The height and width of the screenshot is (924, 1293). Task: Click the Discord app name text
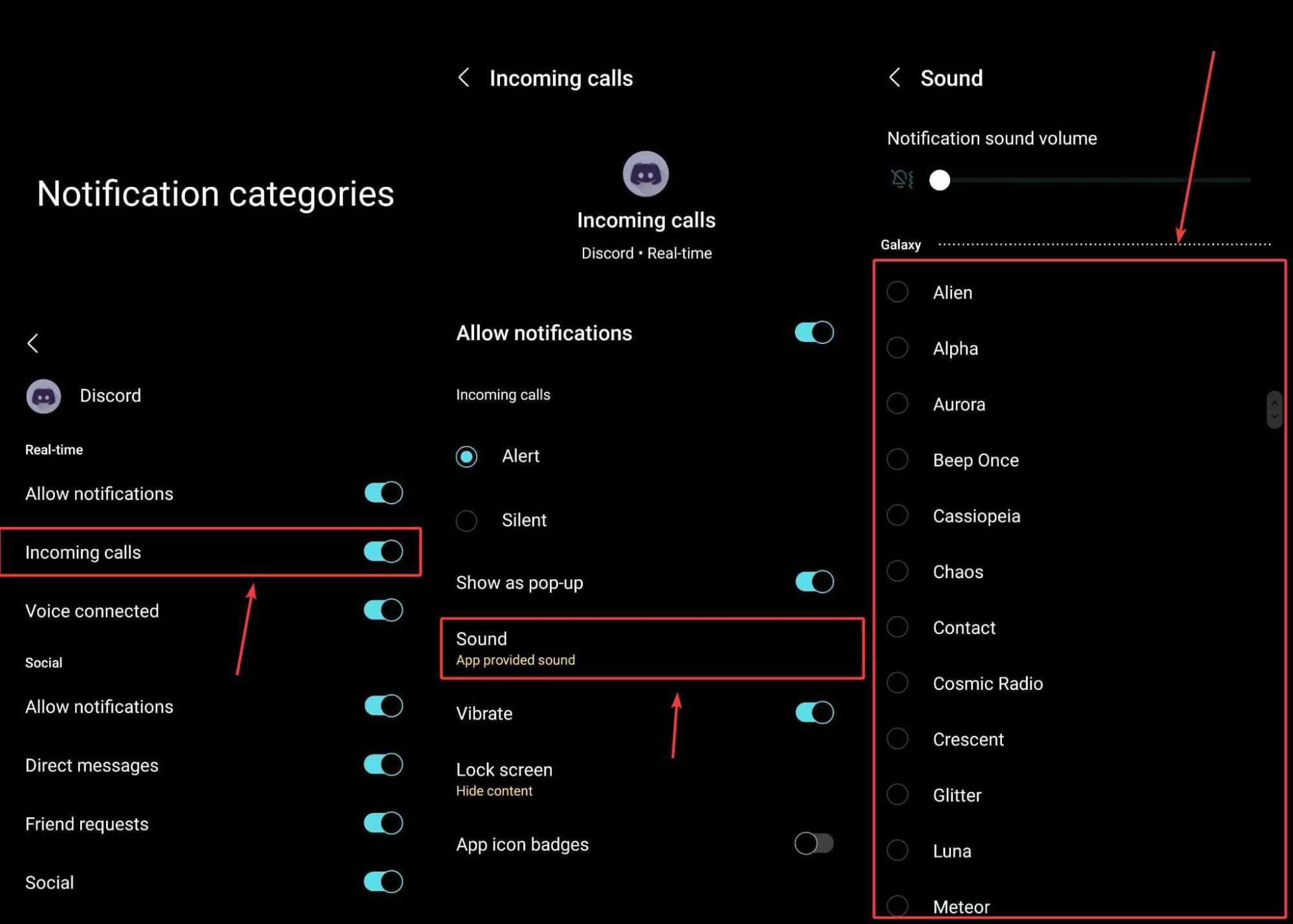click(110, 396)
